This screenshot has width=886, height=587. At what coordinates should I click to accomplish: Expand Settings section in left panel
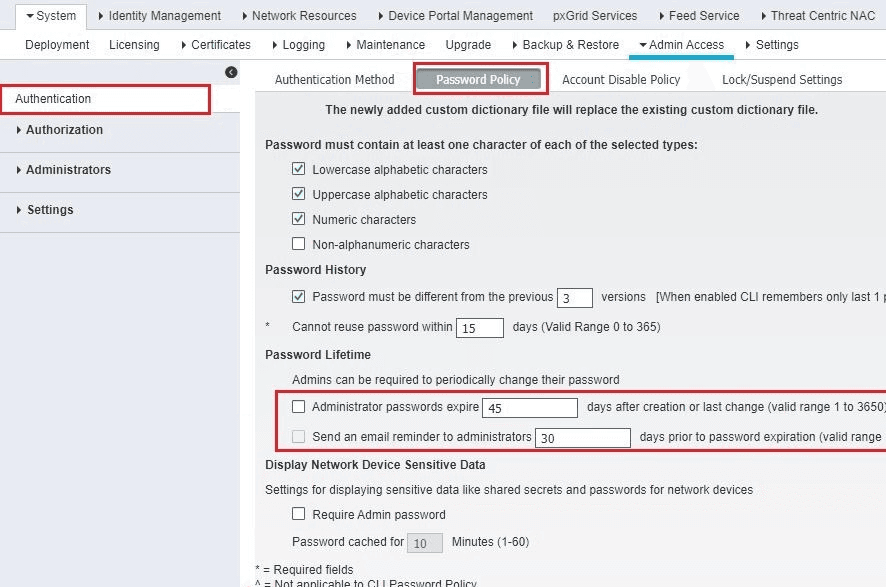coord(49,210)
